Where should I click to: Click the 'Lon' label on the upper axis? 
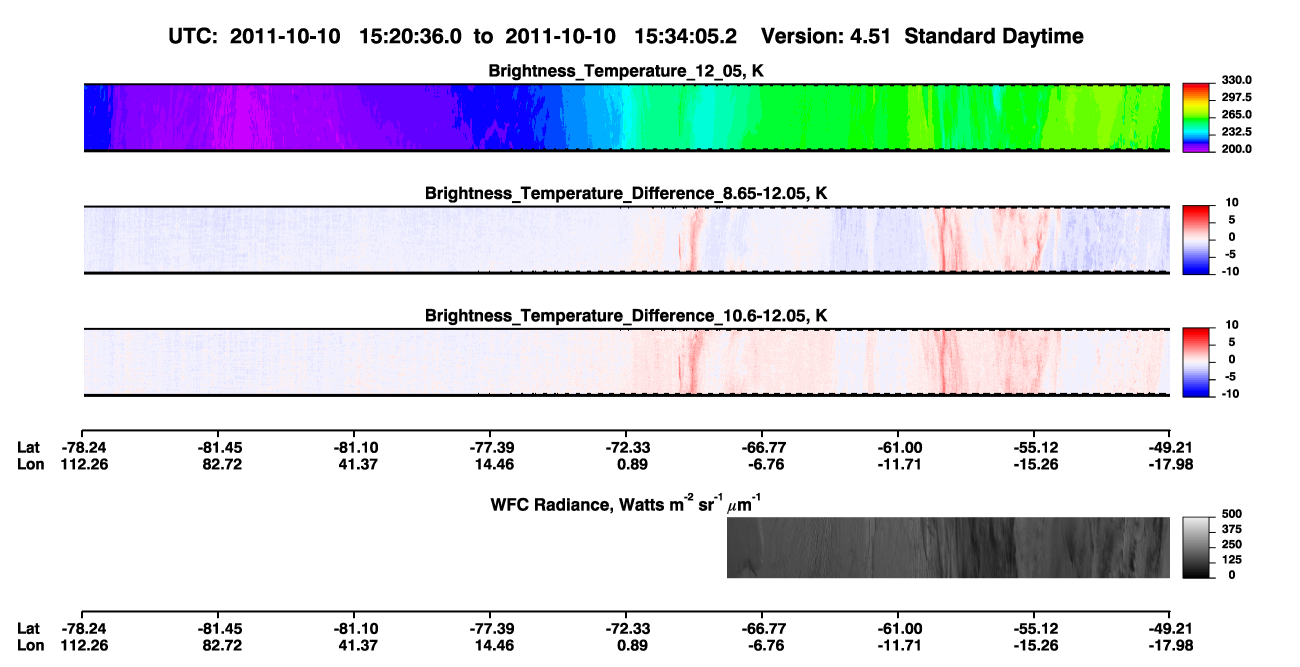coord(30,463)
